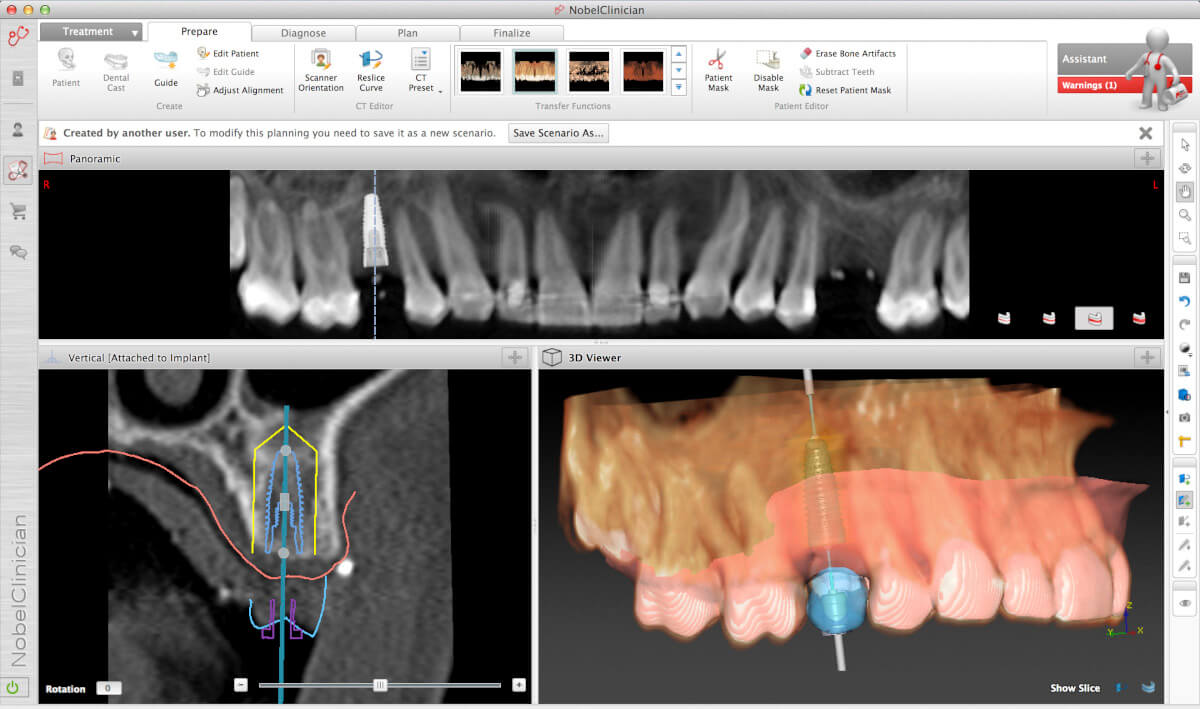Click Save Scenario As button
Image resolution: width=1200 pixels, height=709 pixels.
tap(558, 133)
